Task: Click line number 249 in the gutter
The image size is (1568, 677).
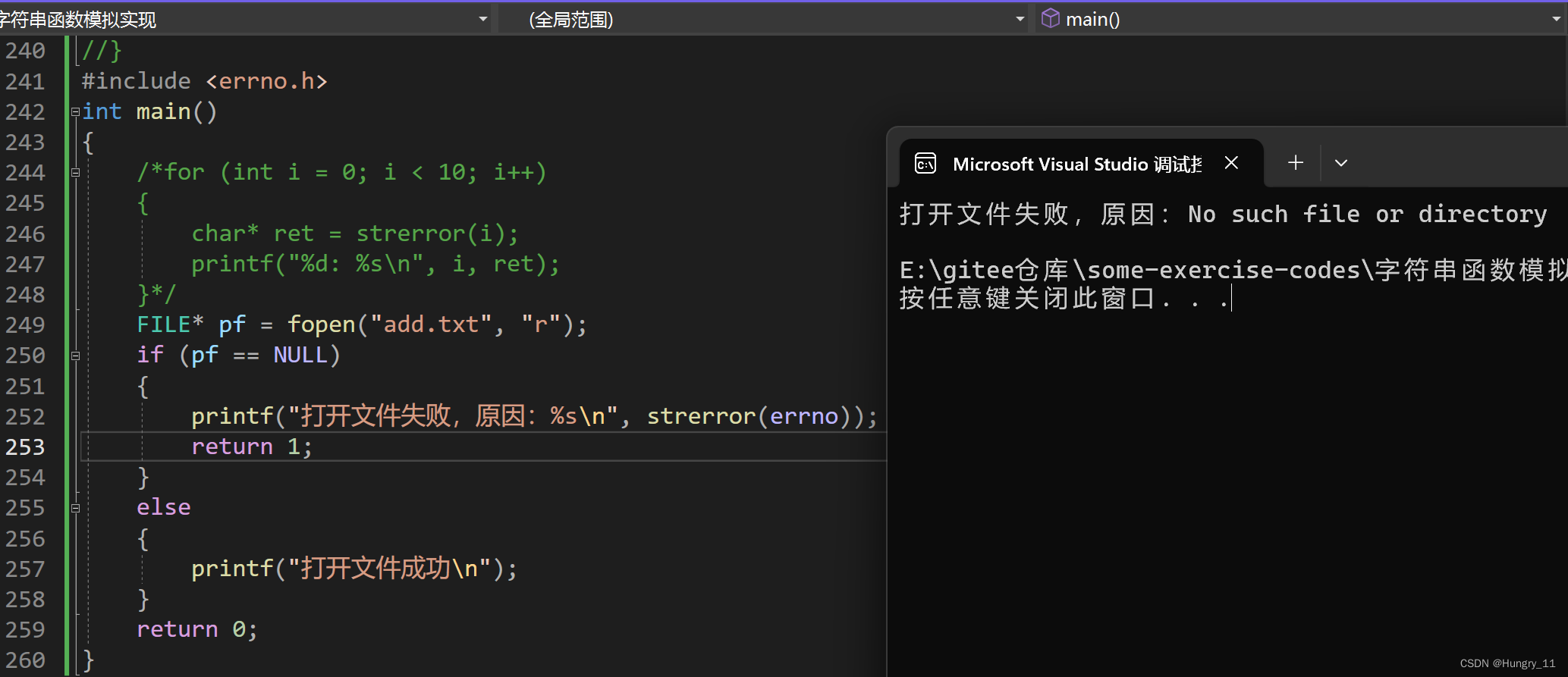Action: coord(26,325)
